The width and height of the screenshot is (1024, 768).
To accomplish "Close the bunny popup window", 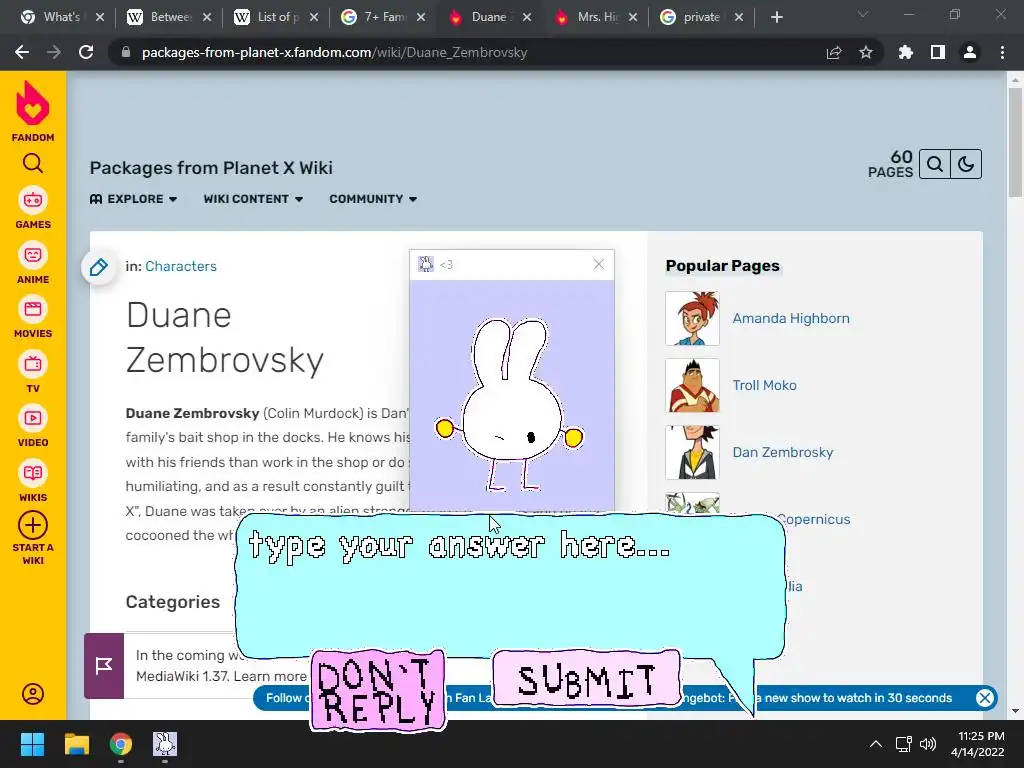I will pyautogui.click(x=599, y=264).
